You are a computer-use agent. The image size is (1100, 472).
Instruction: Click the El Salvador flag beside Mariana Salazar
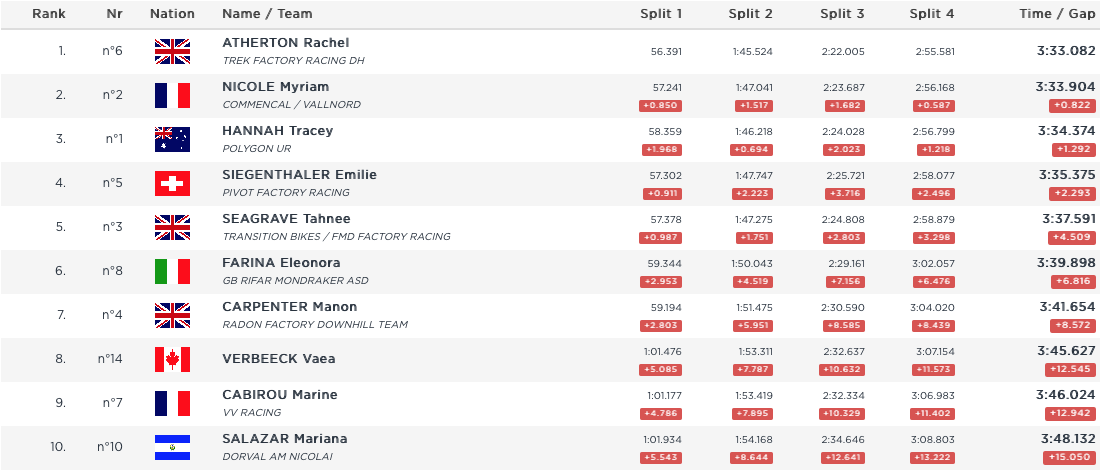click(x=172, y=447)
